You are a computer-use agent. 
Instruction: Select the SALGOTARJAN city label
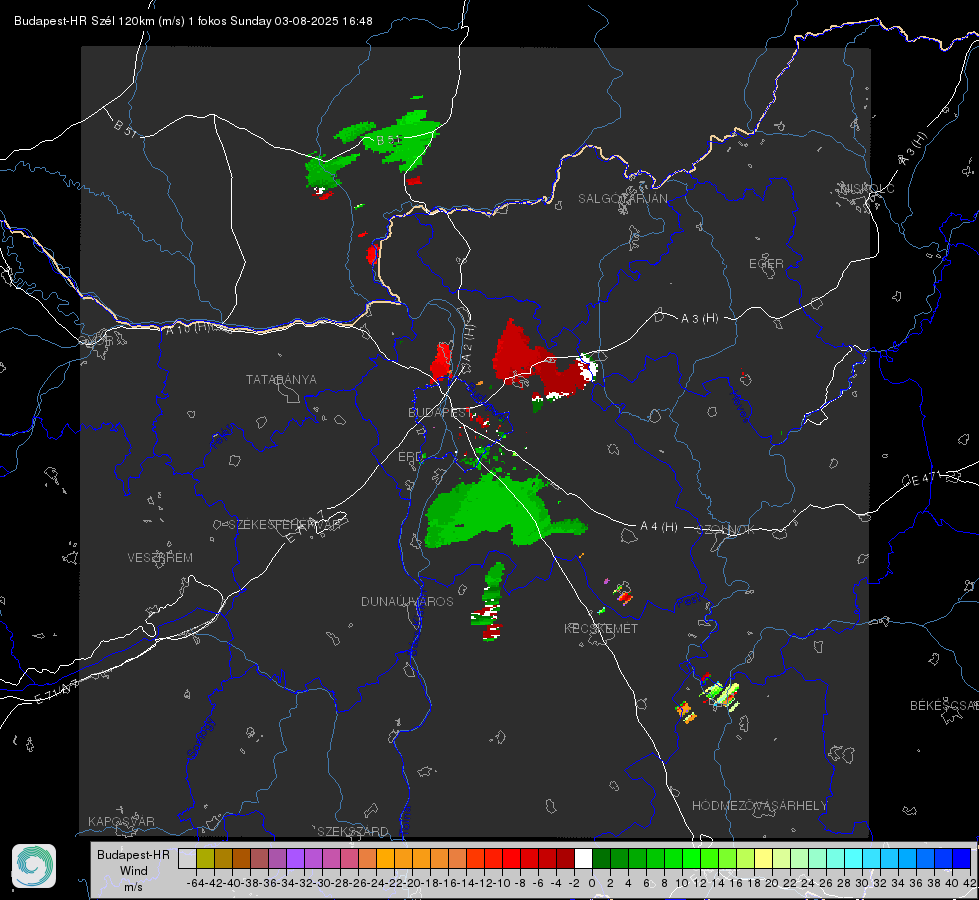(x=622, y=199)
